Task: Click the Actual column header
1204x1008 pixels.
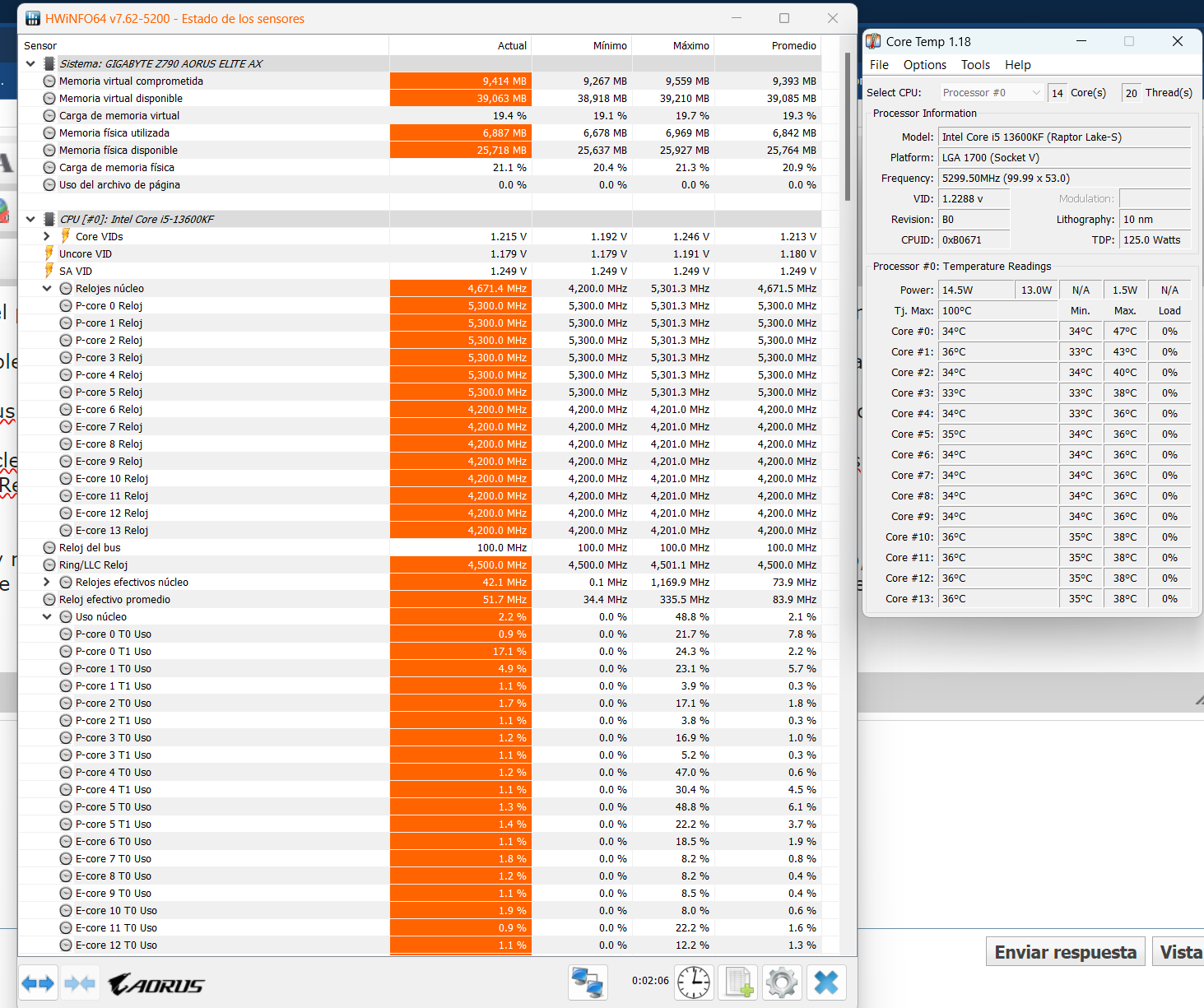Action: [x=460, y=45]
